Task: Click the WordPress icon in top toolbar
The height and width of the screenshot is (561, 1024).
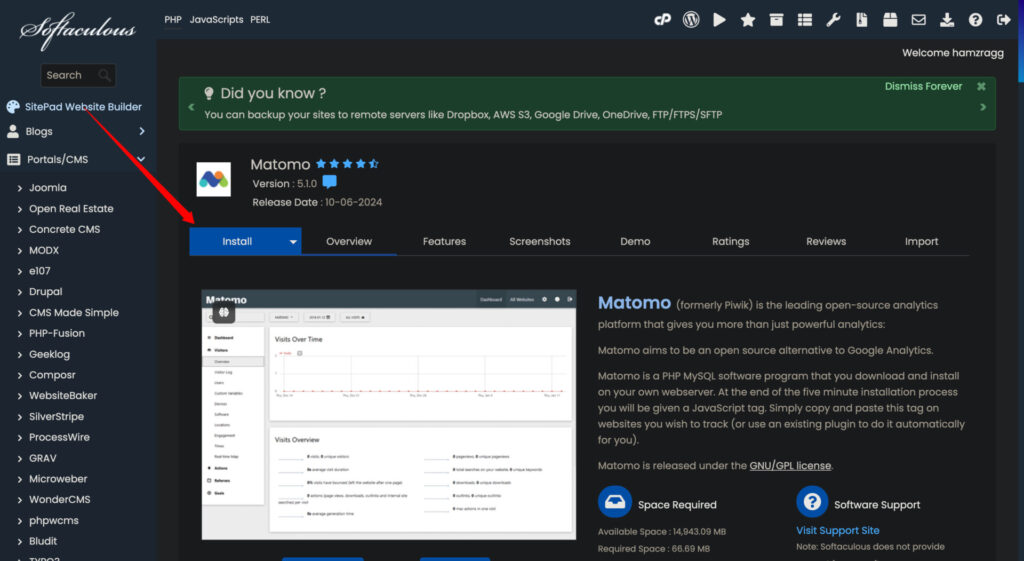Action: [x=690, y=20]
